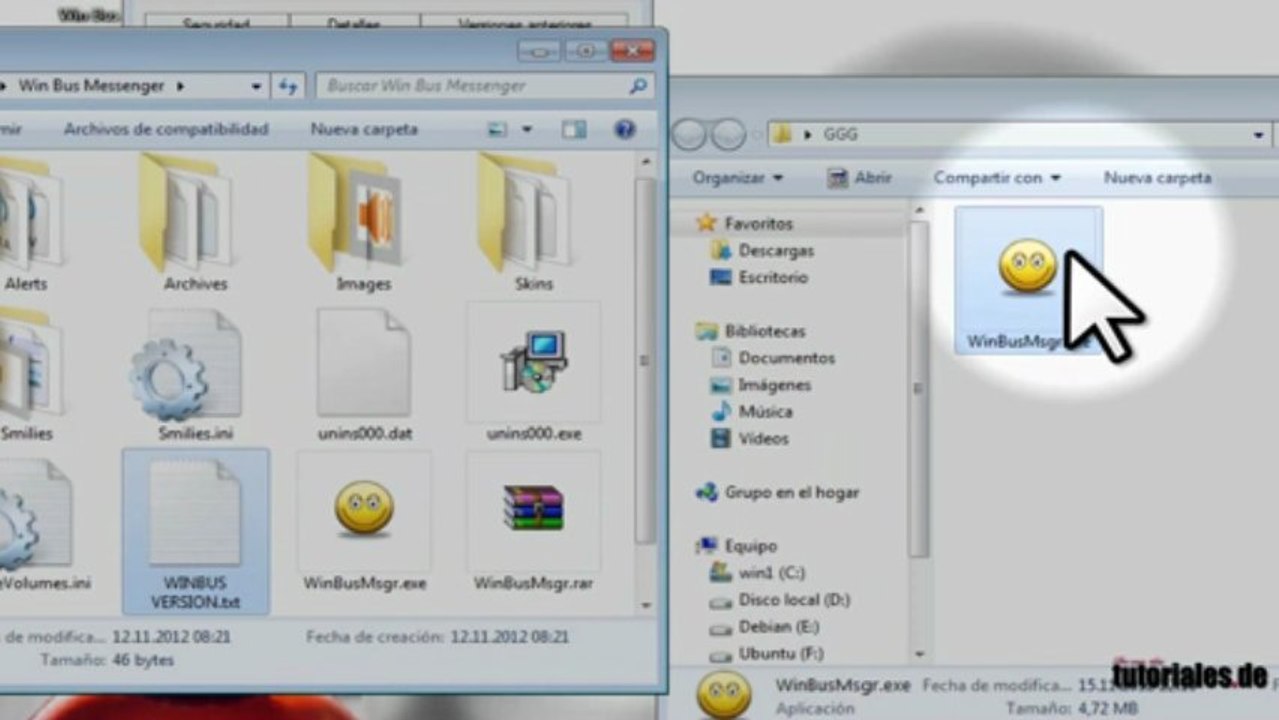Click Abrir in GGG window toolbar
Screen dimensions: 1279x720
coord(859,177)
